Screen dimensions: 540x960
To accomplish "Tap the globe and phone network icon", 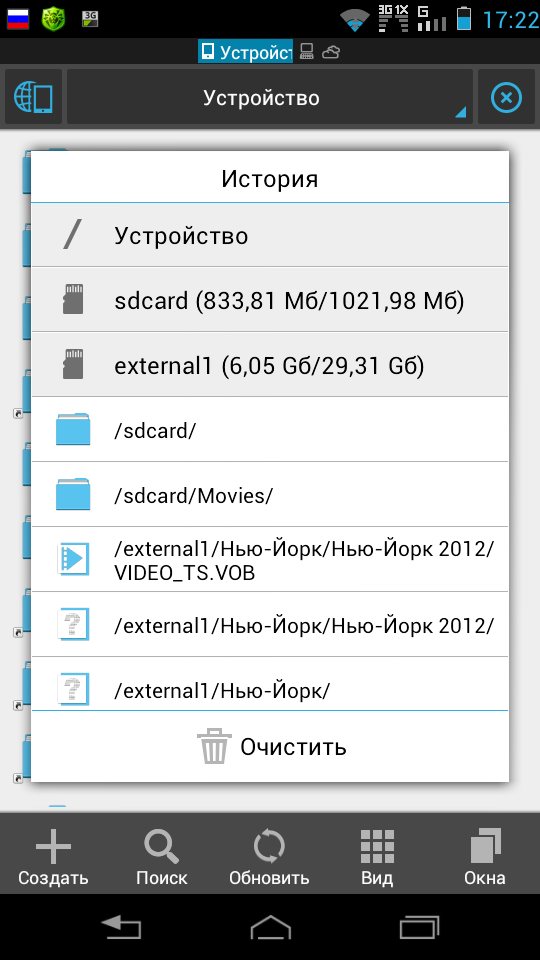I will pyautogui.click(x=33, y=97).
